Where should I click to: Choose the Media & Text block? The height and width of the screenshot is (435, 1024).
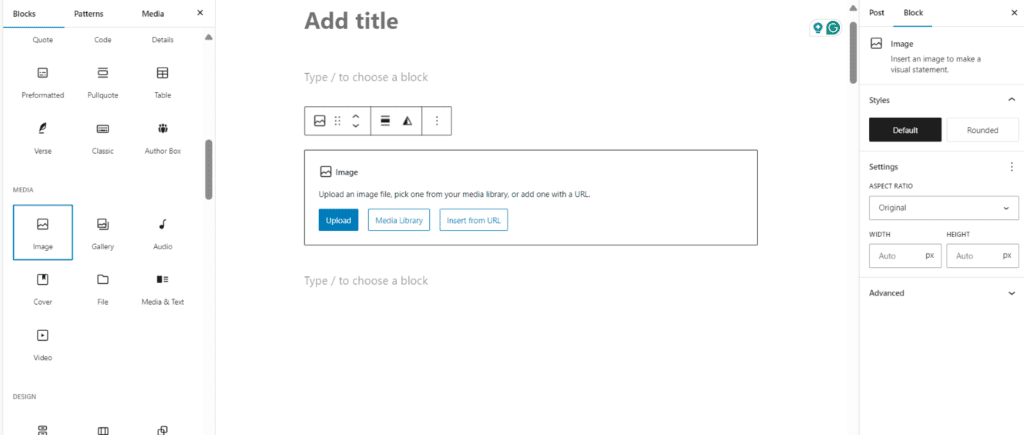163,288
